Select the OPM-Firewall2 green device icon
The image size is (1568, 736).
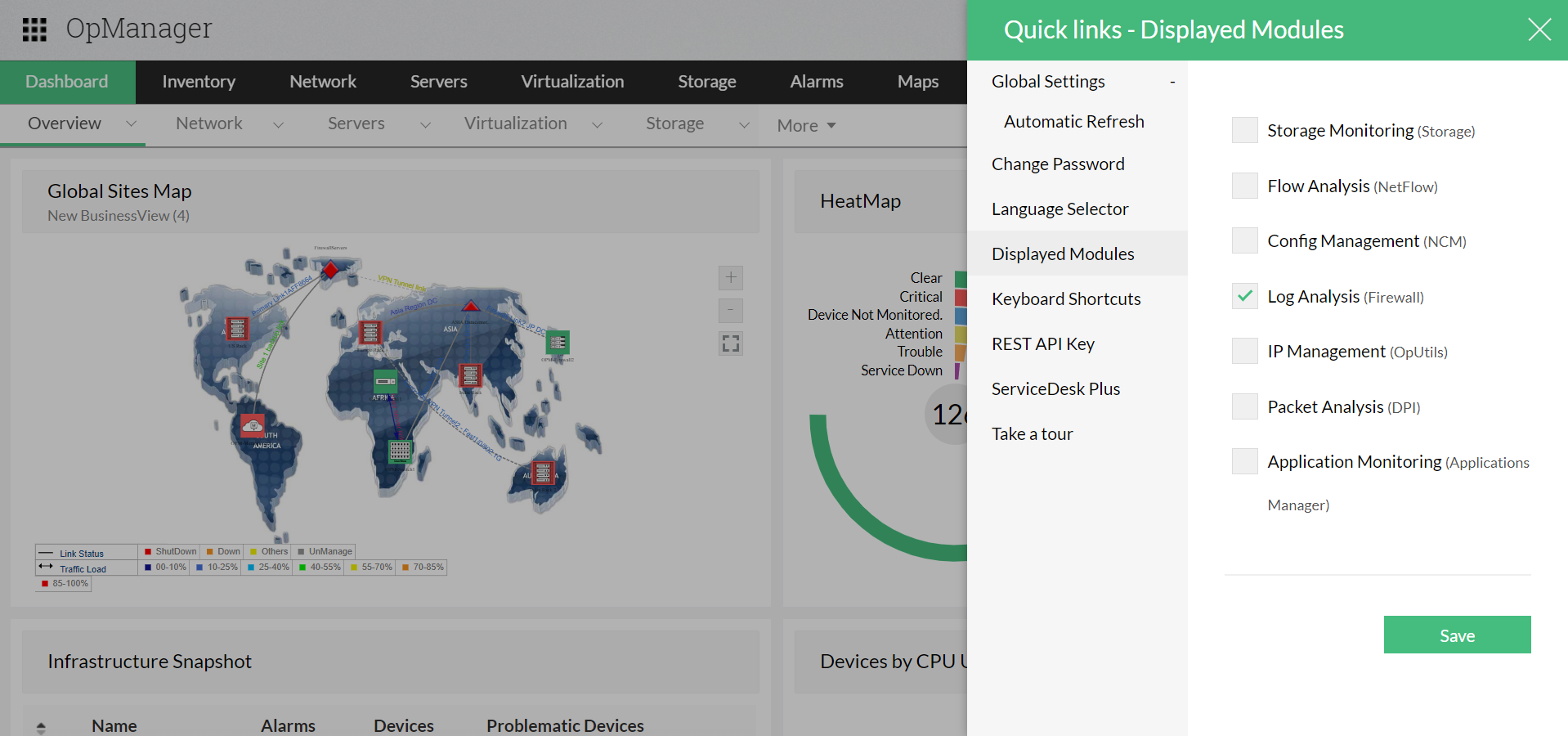tap(558, 342)
